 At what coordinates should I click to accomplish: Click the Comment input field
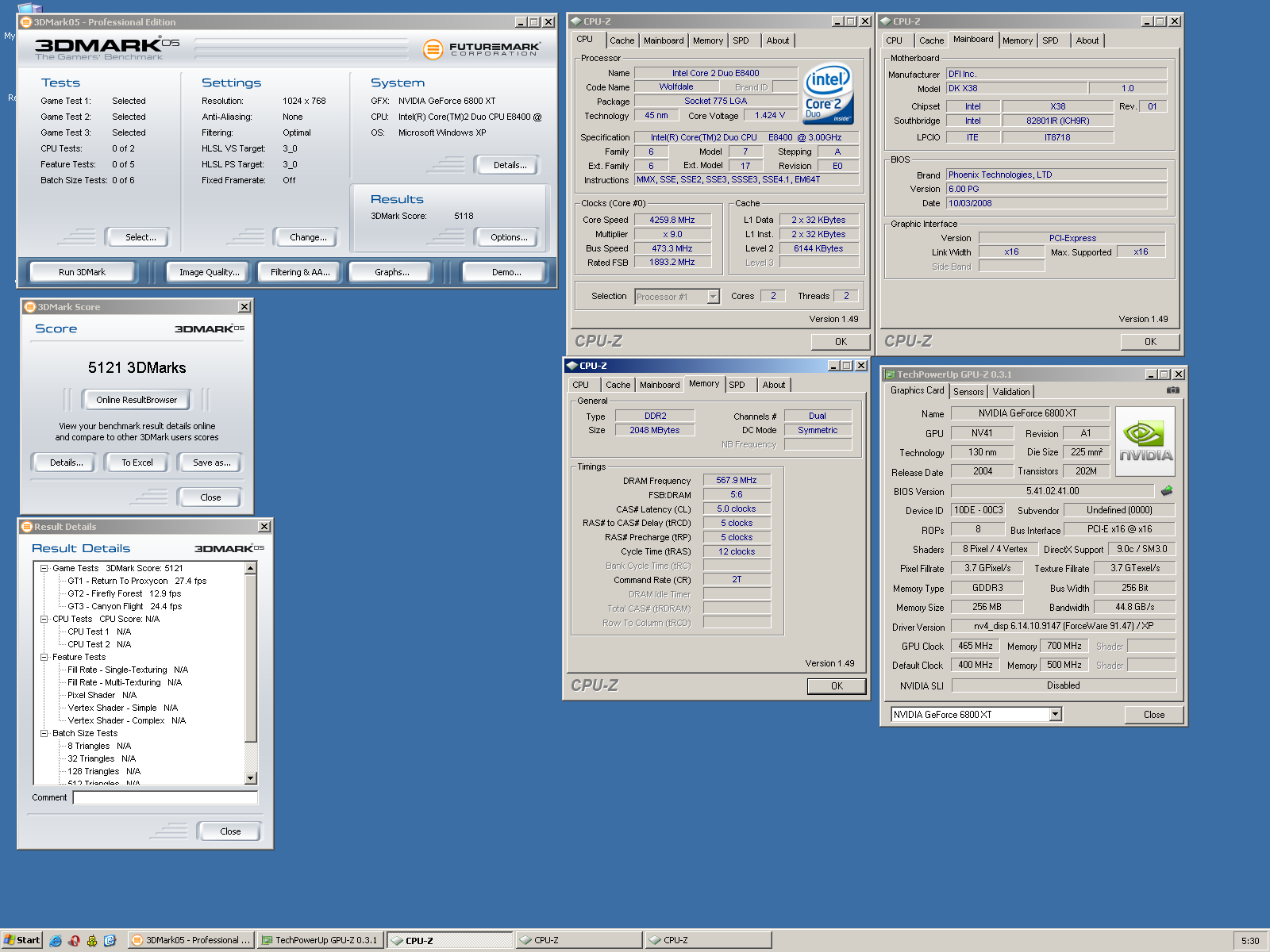165,797
